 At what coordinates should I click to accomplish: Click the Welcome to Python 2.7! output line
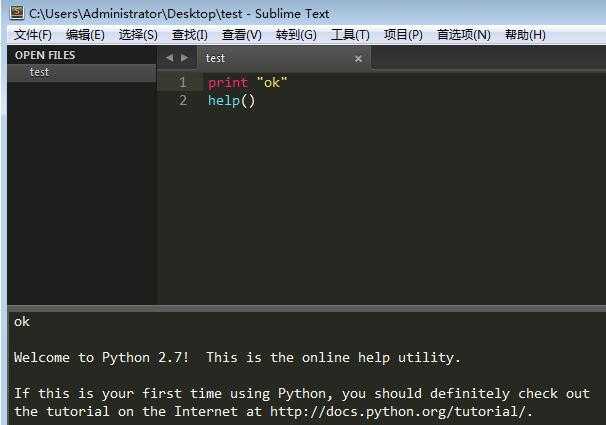click(237, 357)
